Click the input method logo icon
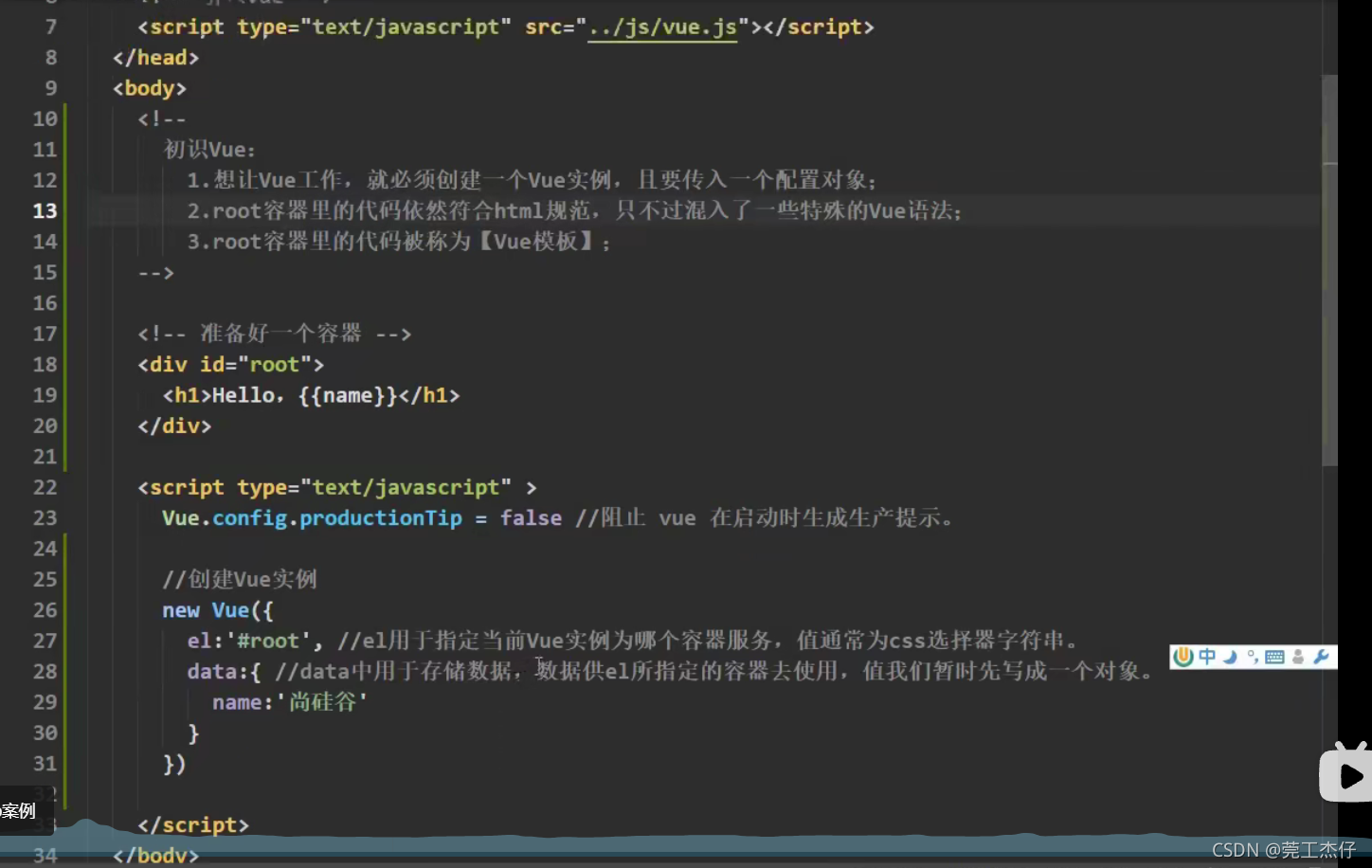This screenshot has height=868, width=1372. [x=1183, y=657]
